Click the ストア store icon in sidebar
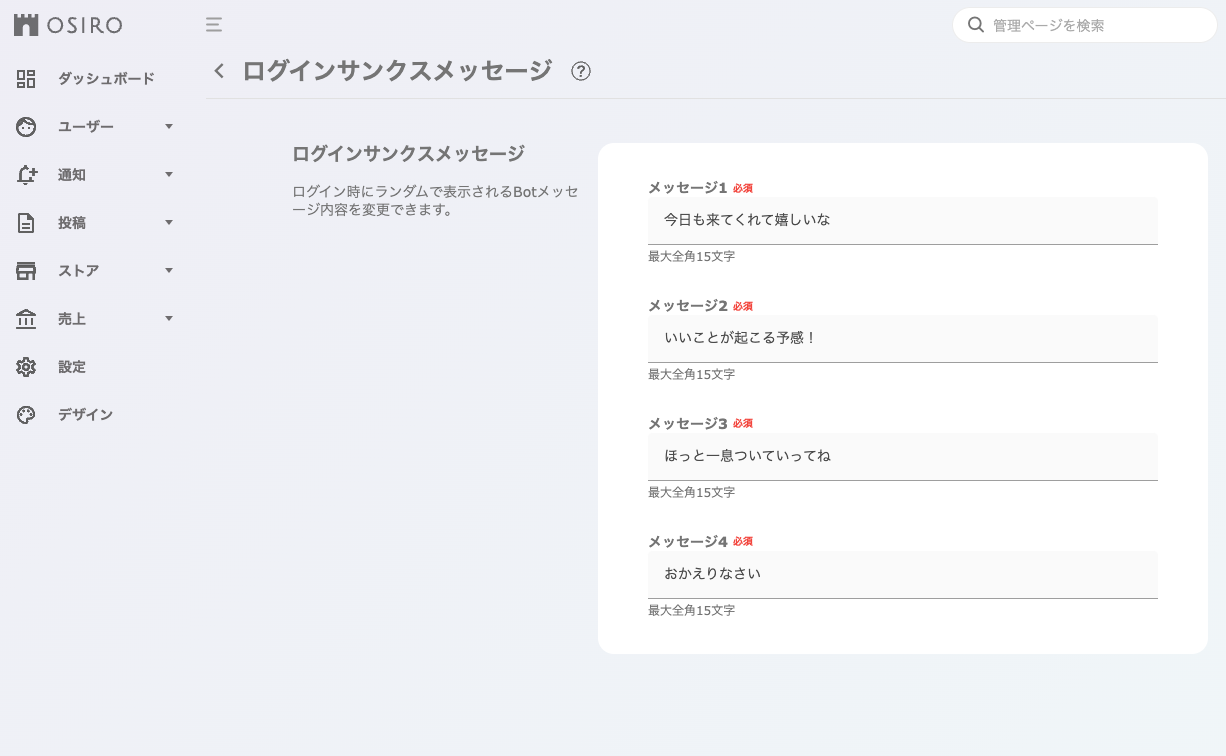 (26, 270)
